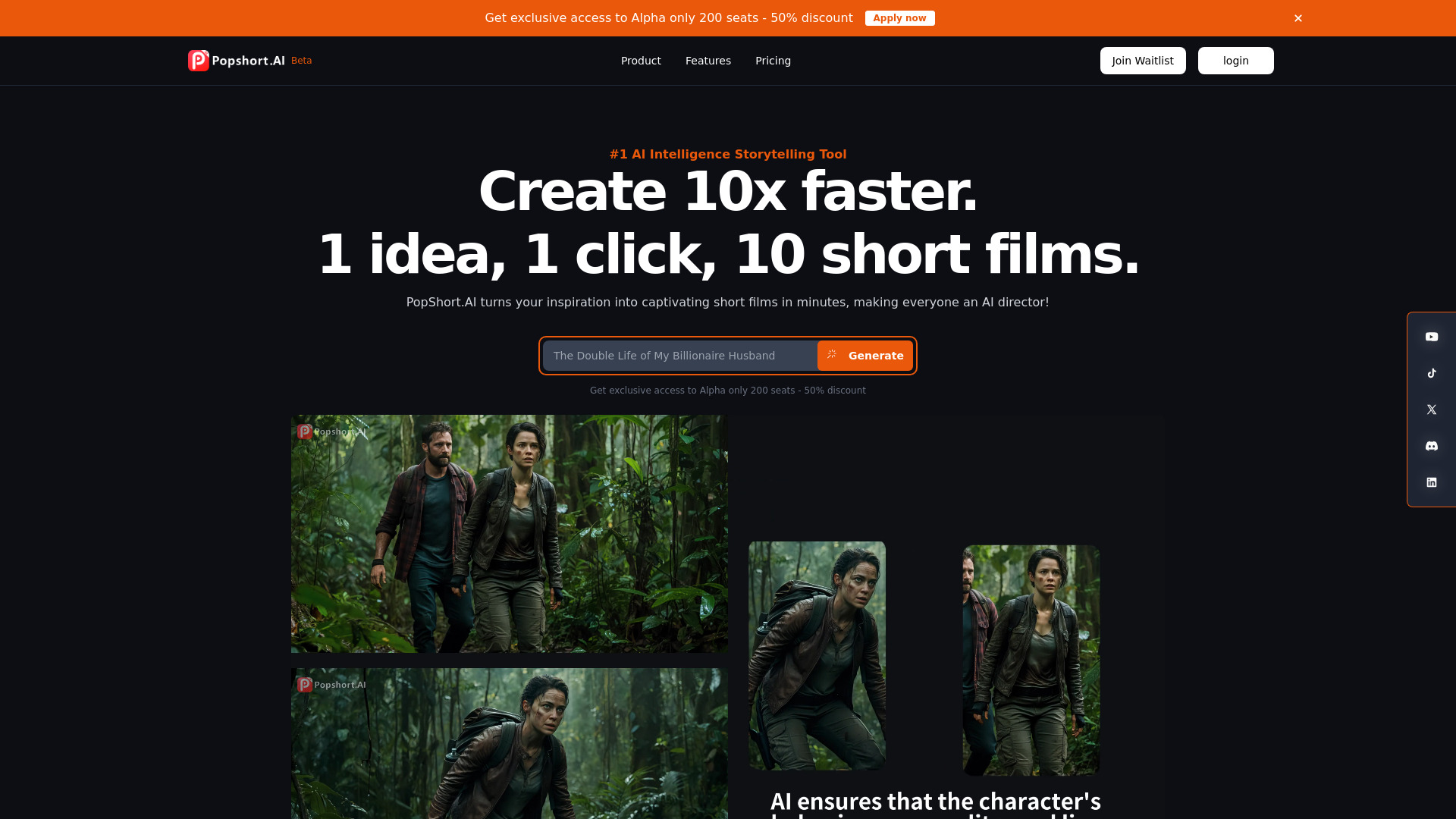Click the first jungle scene thumbnail
Viewport: 1456px width, 819px height.
[x=508, y=534]
